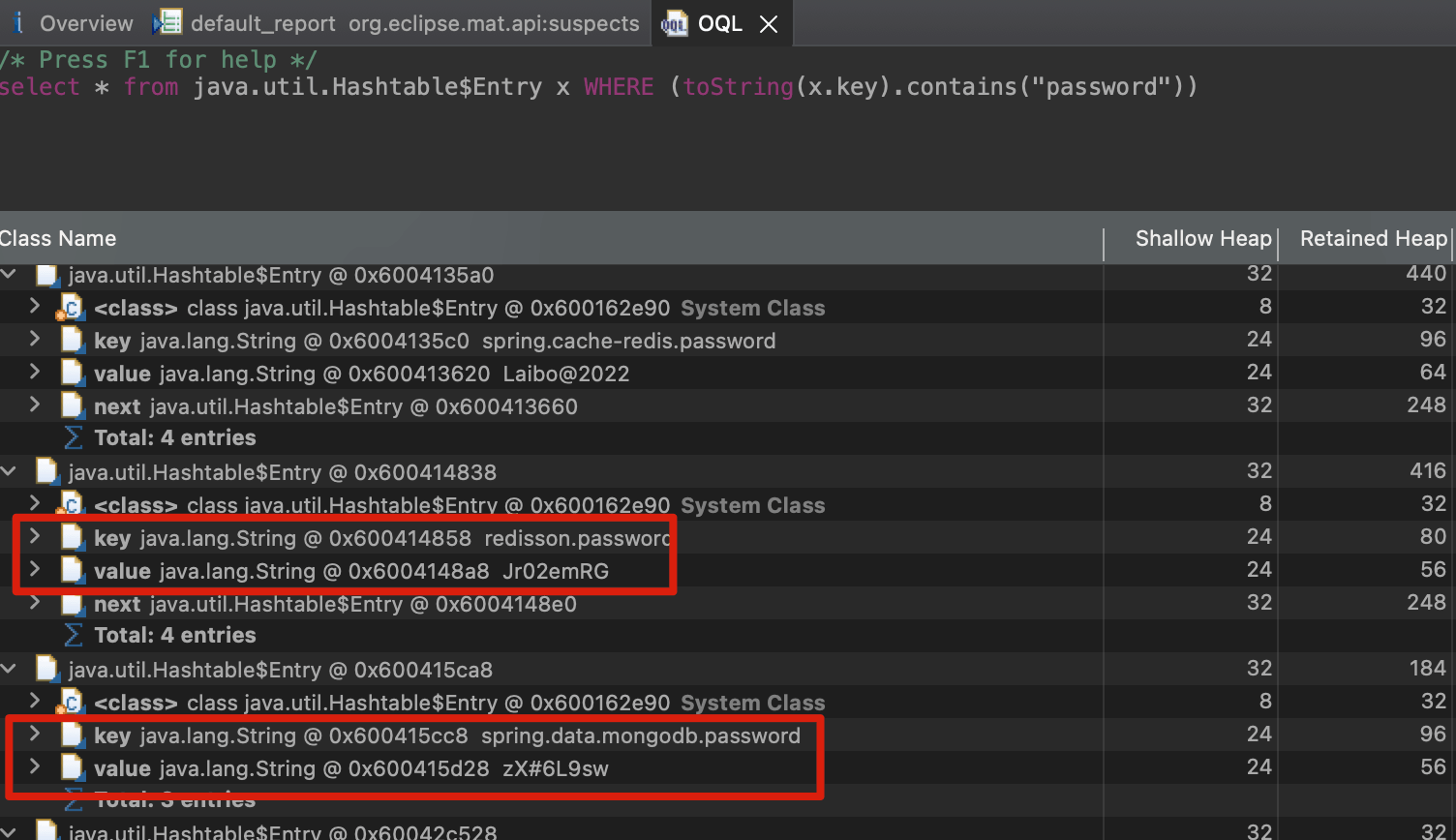Click class icon under entry 0x600415ca8
This screenshot has width=1456, height=840.
71,703
